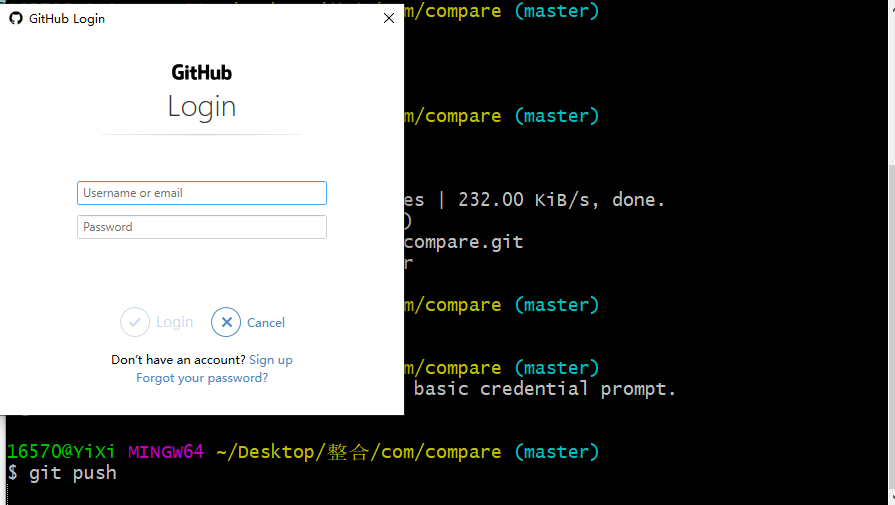This screenshot has width=895, height=505.
Task: Follow the Forgot your password link
Action: coord(202,378)
